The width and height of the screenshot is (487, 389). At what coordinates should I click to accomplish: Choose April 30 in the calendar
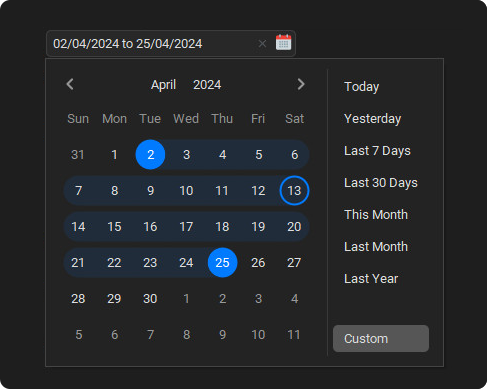[150, 298]
